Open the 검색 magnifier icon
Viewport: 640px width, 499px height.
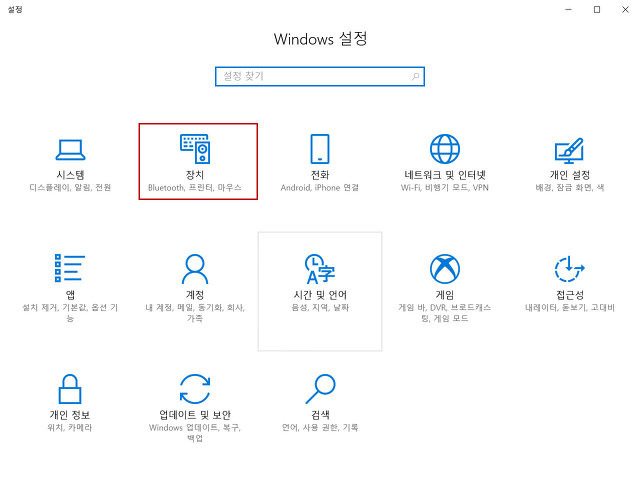[x=320, y=389]
